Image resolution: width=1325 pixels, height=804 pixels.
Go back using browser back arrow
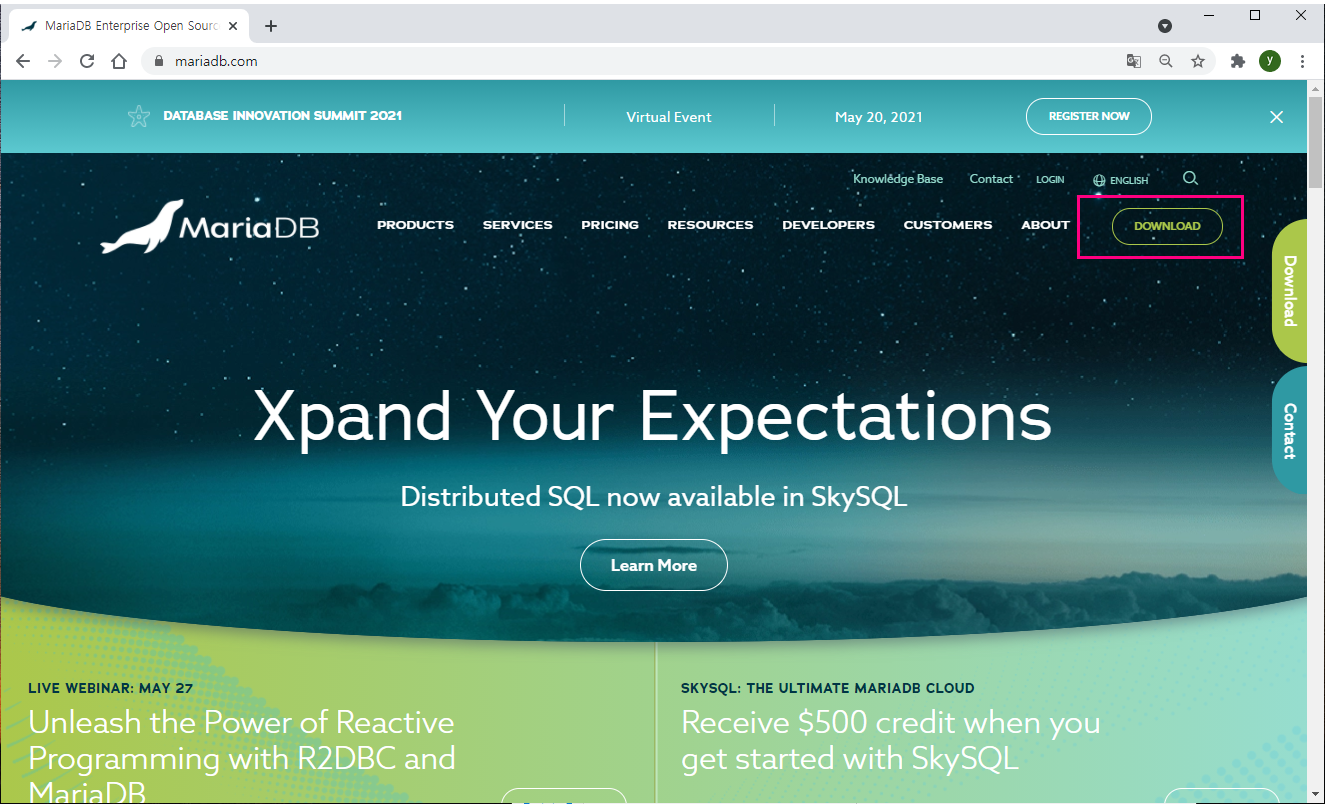click(23, 61)
